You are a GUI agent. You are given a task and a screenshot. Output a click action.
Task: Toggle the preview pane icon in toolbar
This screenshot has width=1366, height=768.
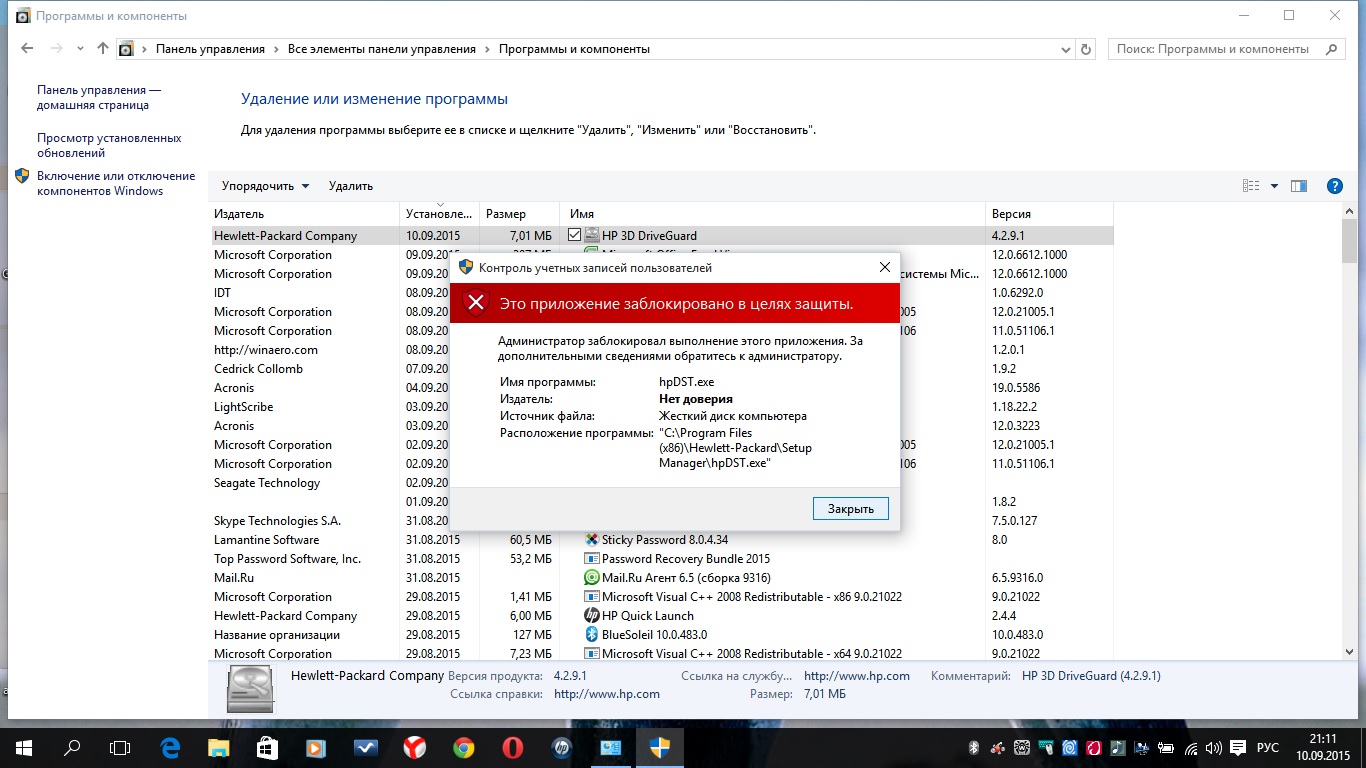[1299, 186]
